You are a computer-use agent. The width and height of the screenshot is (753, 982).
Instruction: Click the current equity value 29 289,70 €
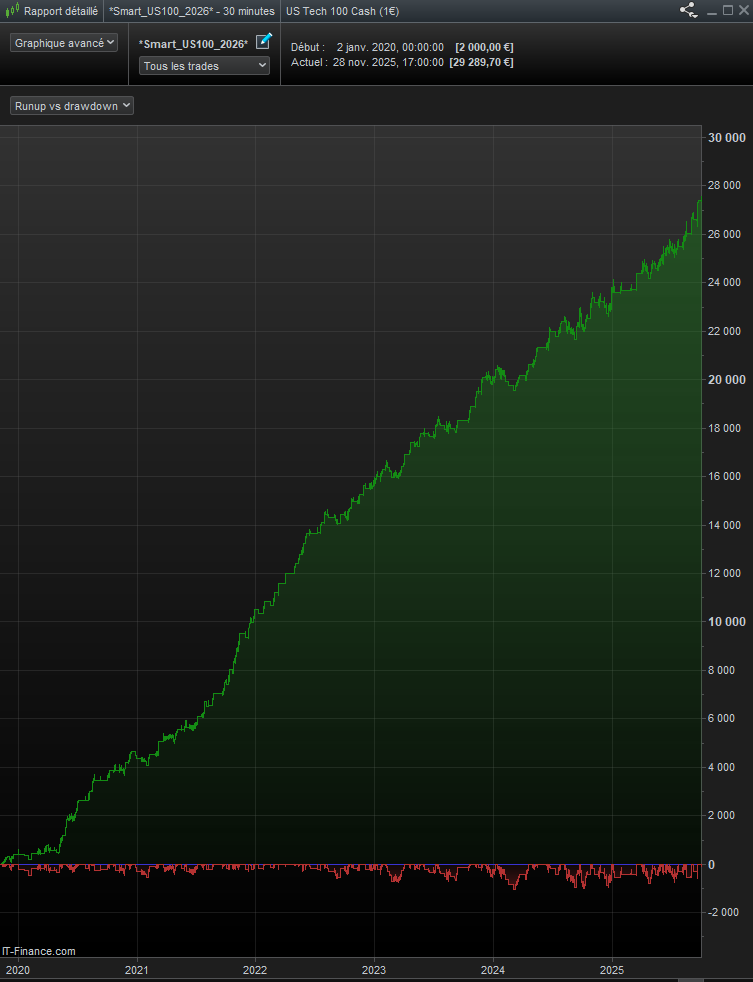click(x=482, y=62)
